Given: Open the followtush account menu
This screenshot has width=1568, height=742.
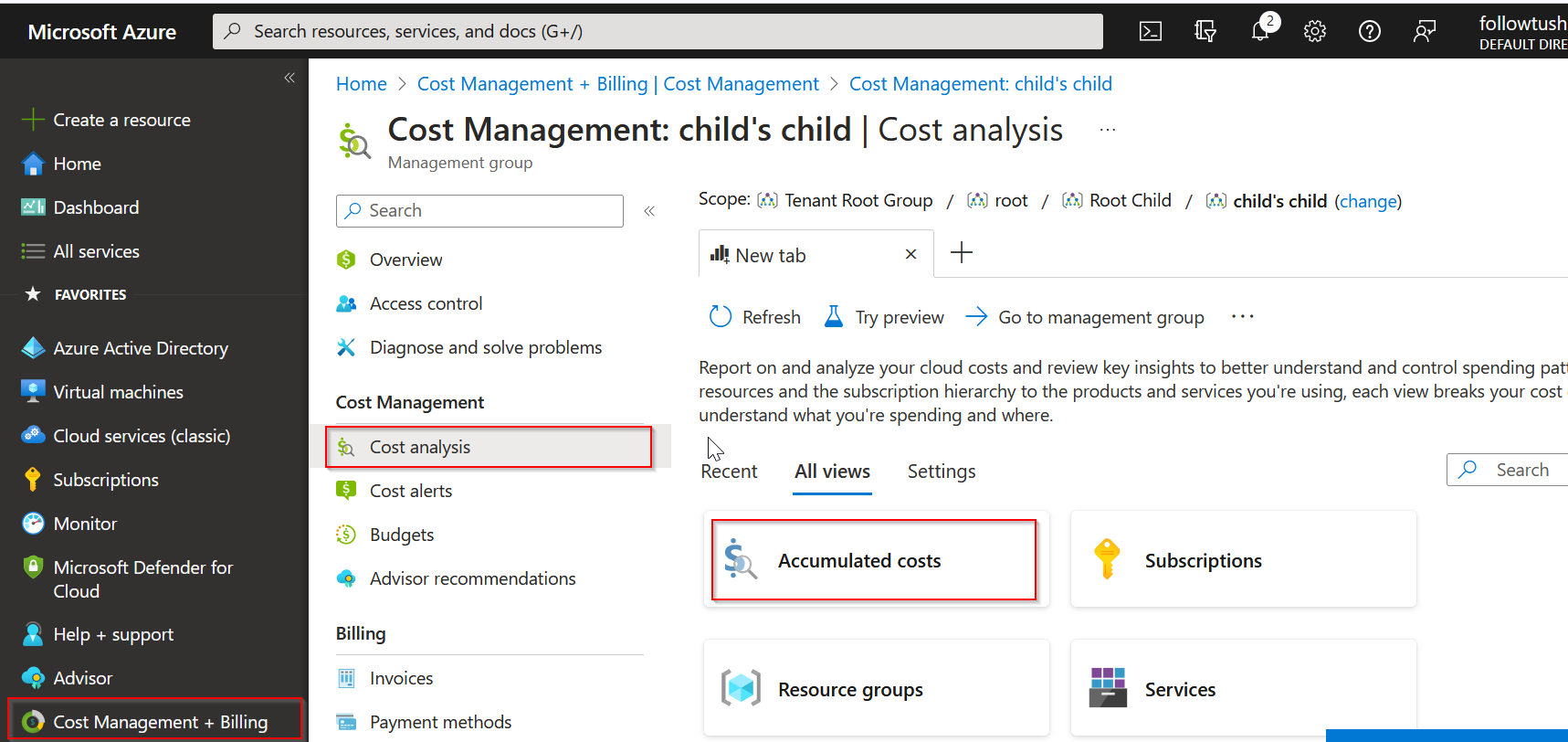Looking at the screenshot, I should (1522, 31).
